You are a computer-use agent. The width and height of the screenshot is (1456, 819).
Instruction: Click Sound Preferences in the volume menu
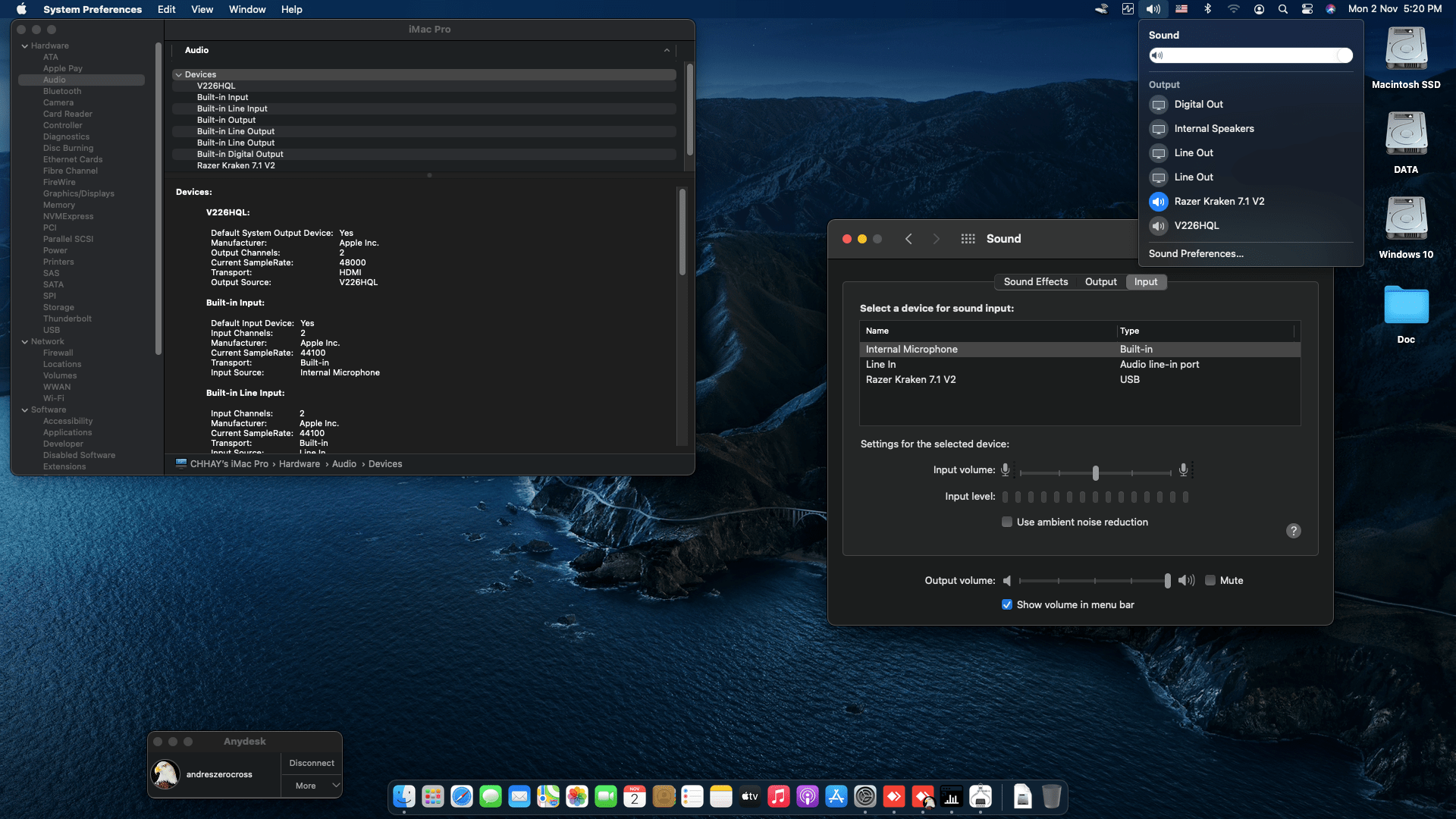click(1196, 253)
